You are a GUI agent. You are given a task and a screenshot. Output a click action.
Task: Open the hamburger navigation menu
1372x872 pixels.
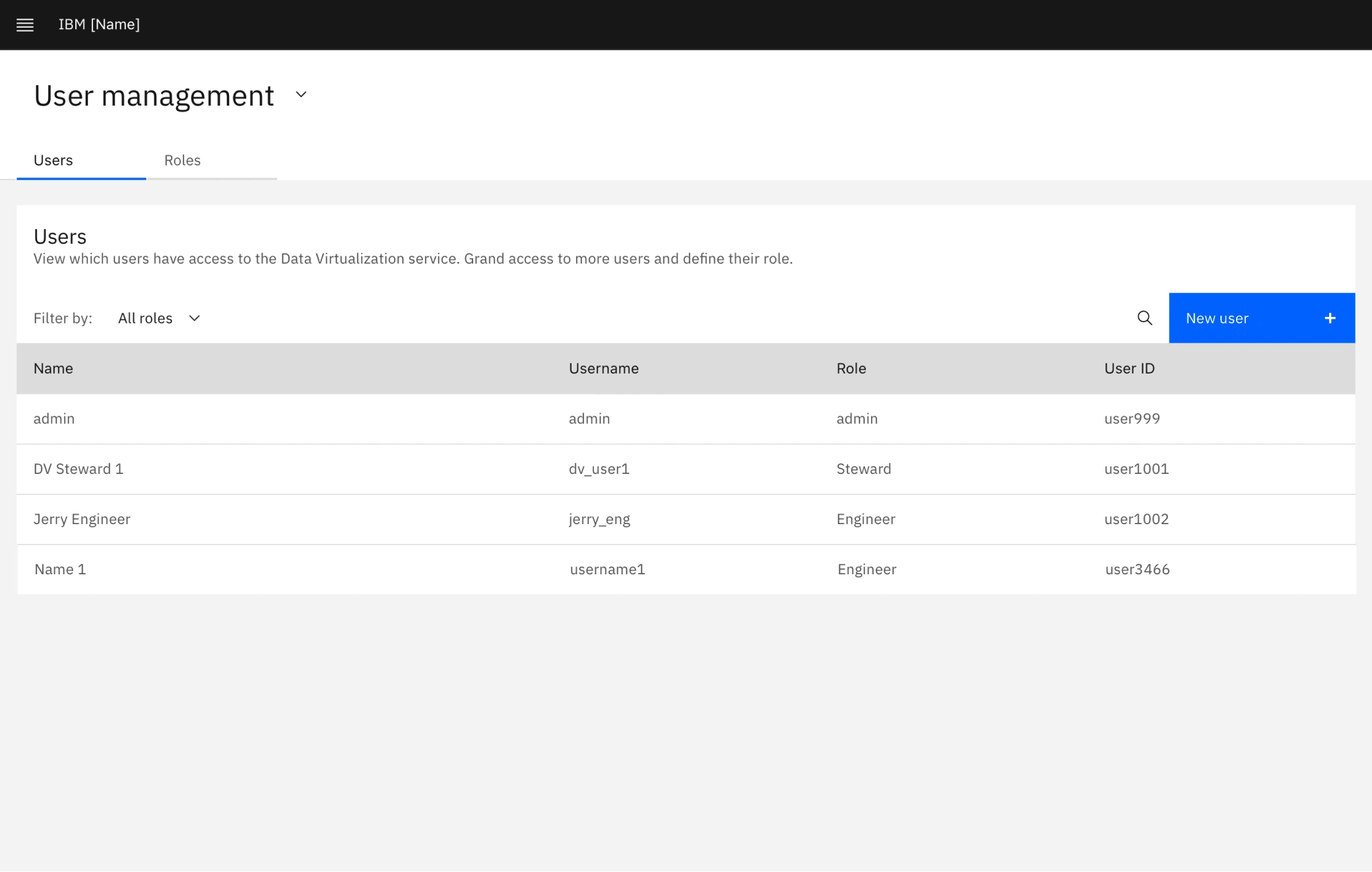[25, 25]
